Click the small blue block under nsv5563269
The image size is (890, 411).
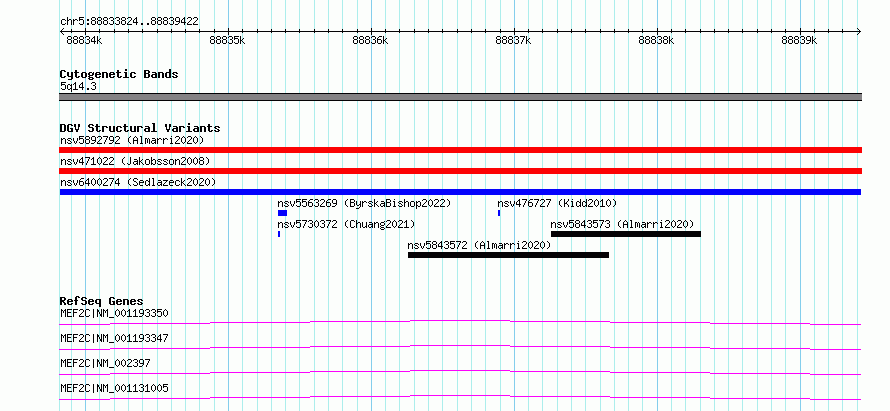coord(282,213)
